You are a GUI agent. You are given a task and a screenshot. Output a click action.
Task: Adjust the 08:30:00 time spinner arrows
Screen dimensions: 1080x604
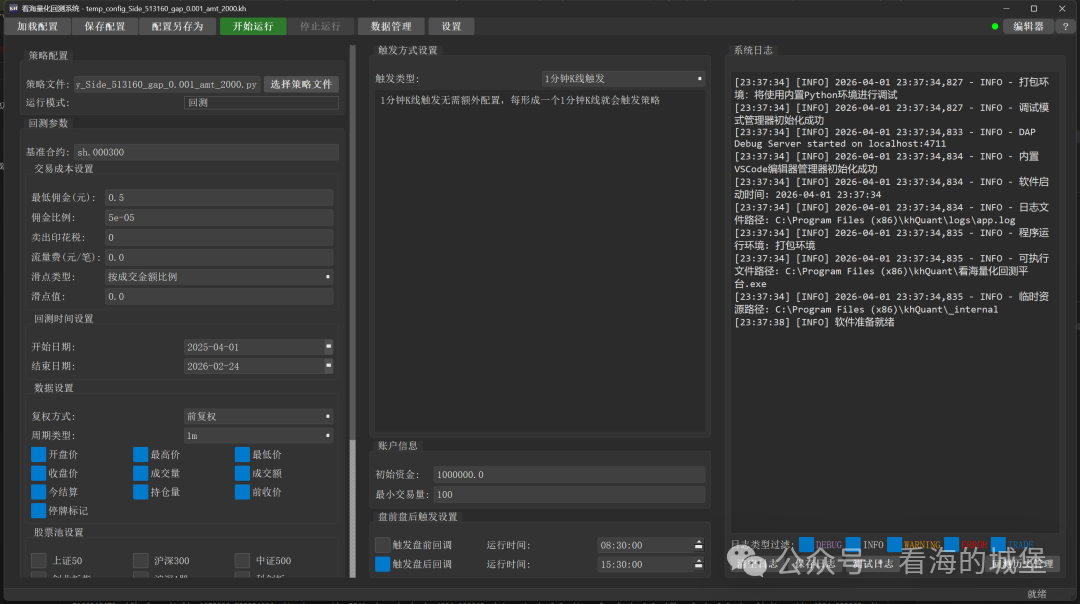pos(698,545)
